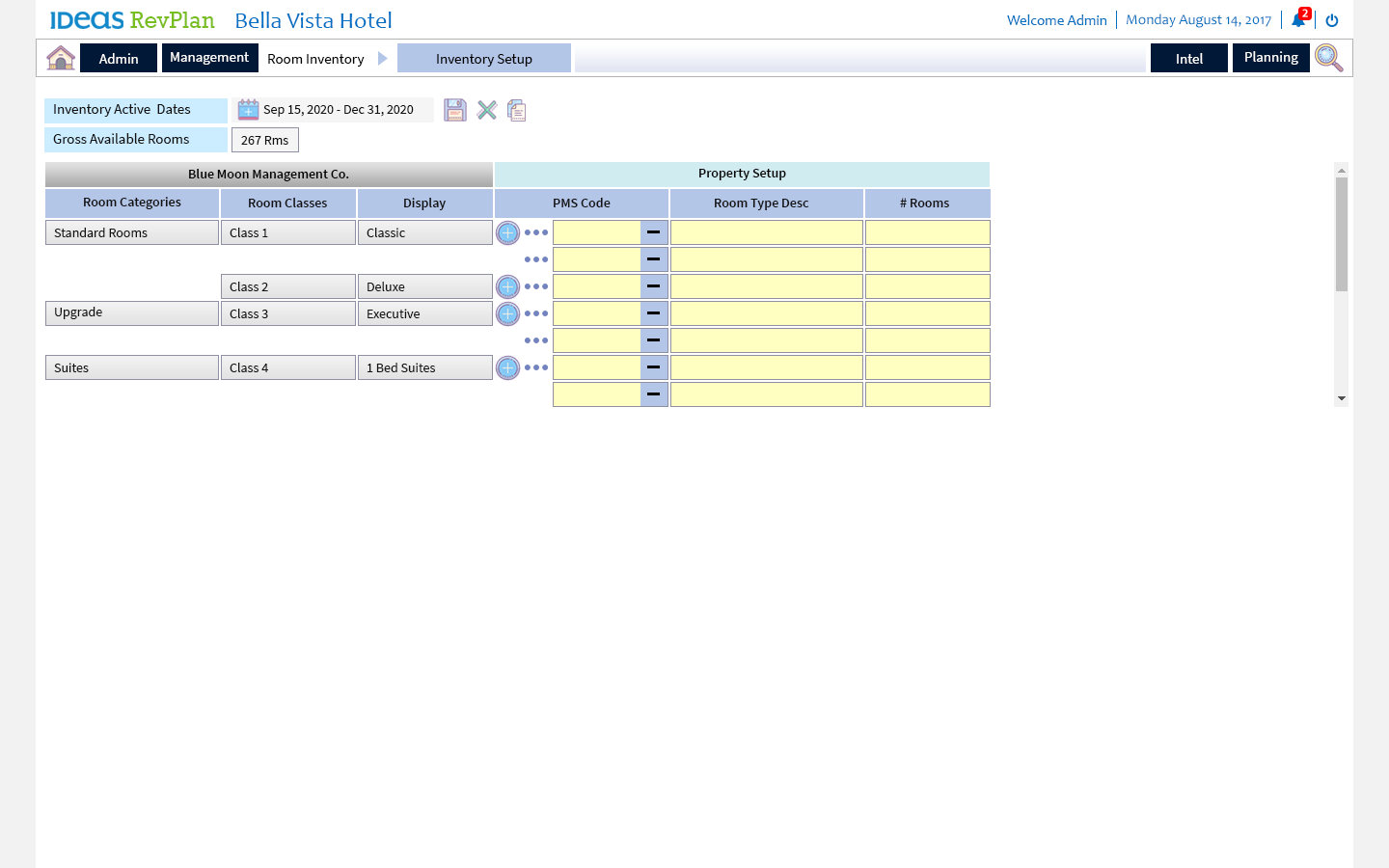Click the copy documents icon

pyautogui.click(x=517, y=111)
